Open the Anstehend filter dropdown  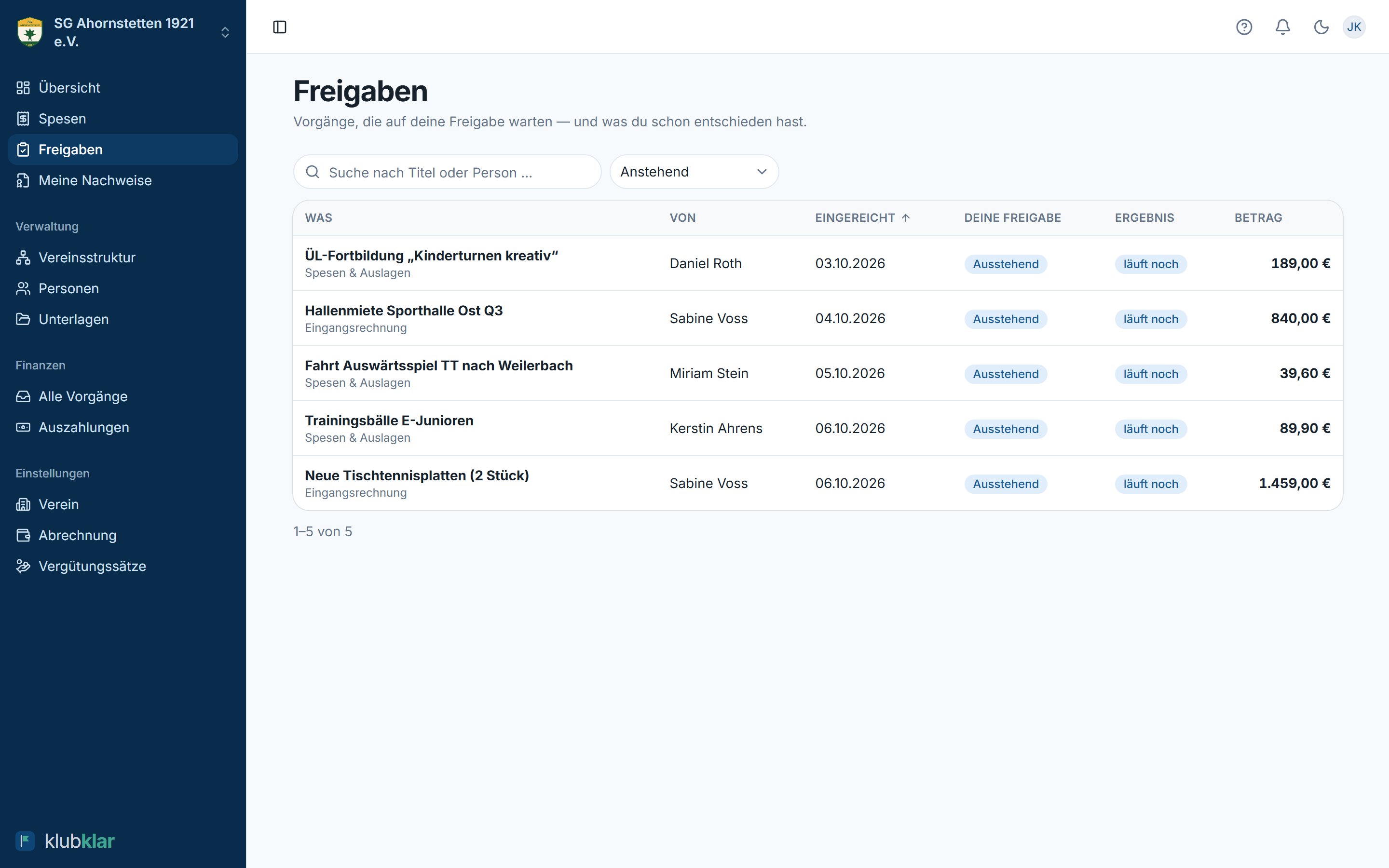[x=694, y=172]
